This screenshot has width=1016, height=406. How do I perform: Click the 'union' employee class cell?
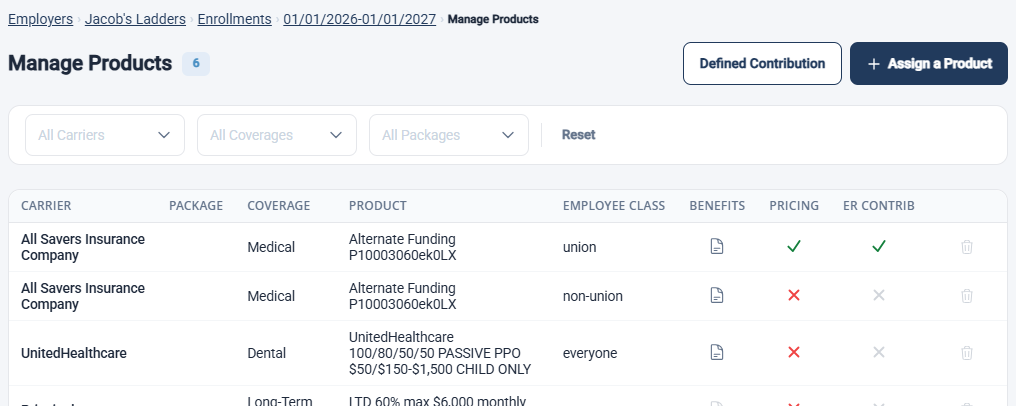(x=579, y=247)
